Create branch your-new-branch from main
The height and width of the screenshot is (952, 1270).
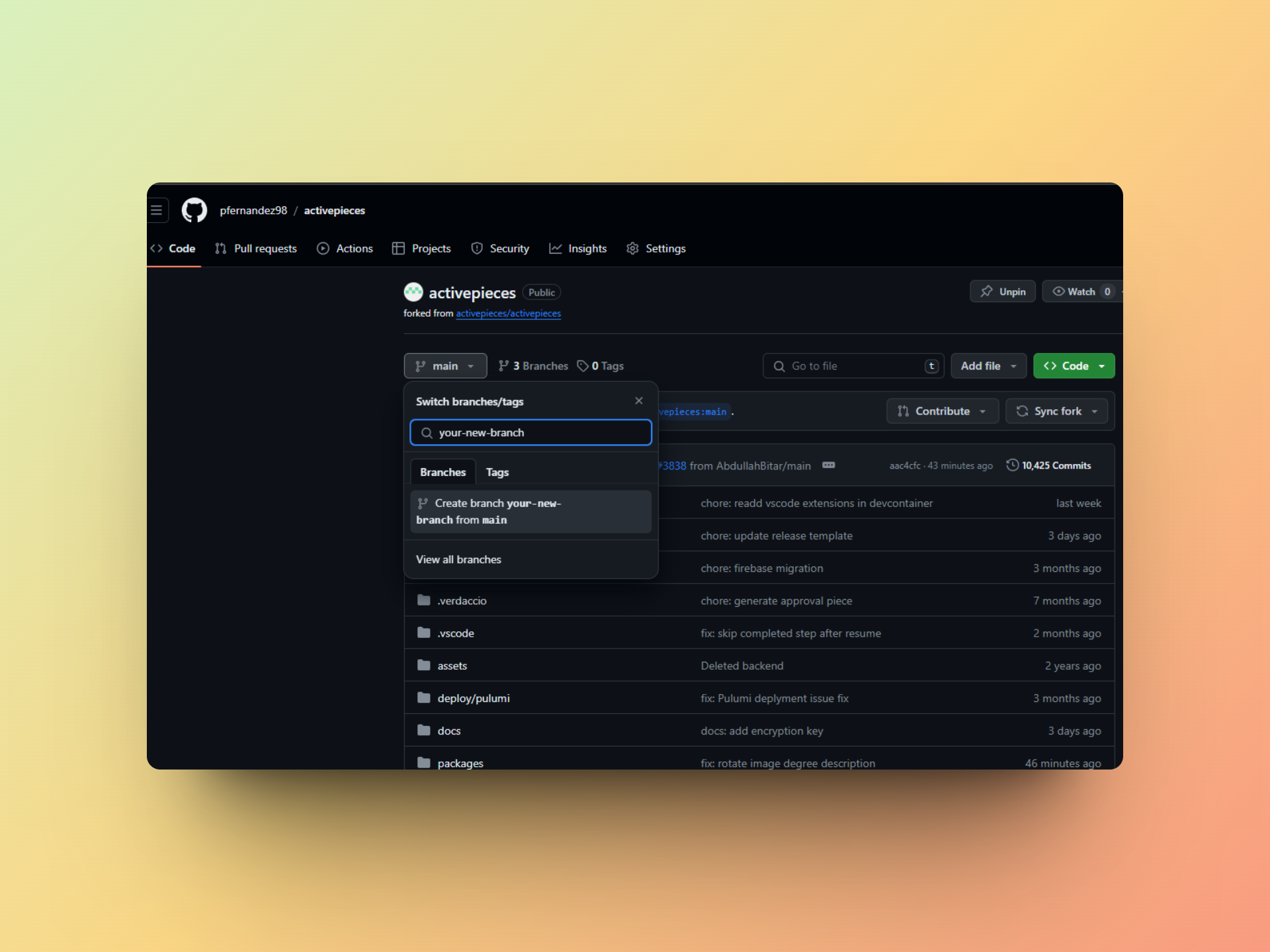pyautogui.click(x=530, y=512)
